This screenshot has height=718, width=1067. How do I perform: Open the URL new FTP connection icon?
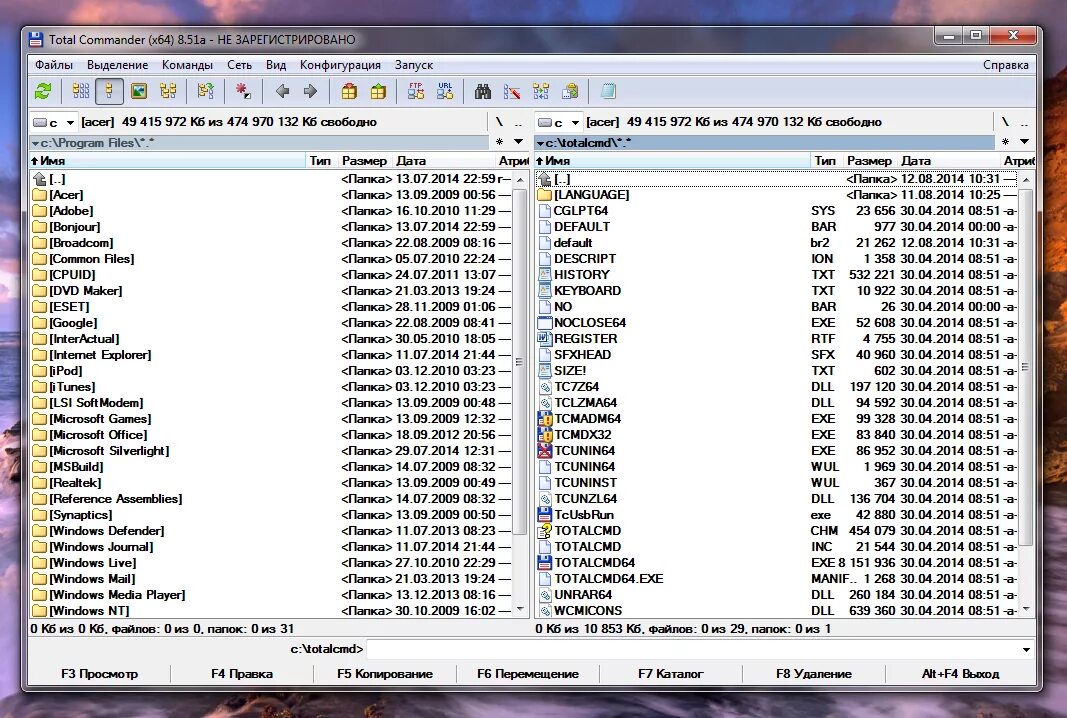click(445, 91)
